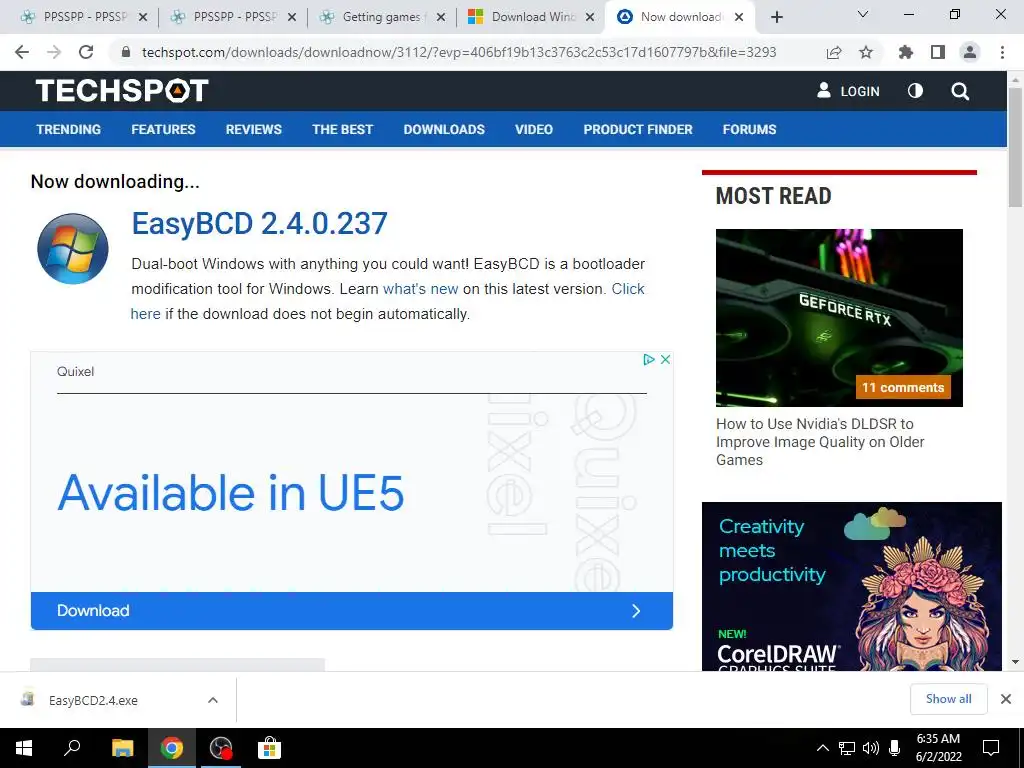This screenshot has height=768, width=1024.
Task: Click the microphone tray icon
Action: [x=895, y=748]
